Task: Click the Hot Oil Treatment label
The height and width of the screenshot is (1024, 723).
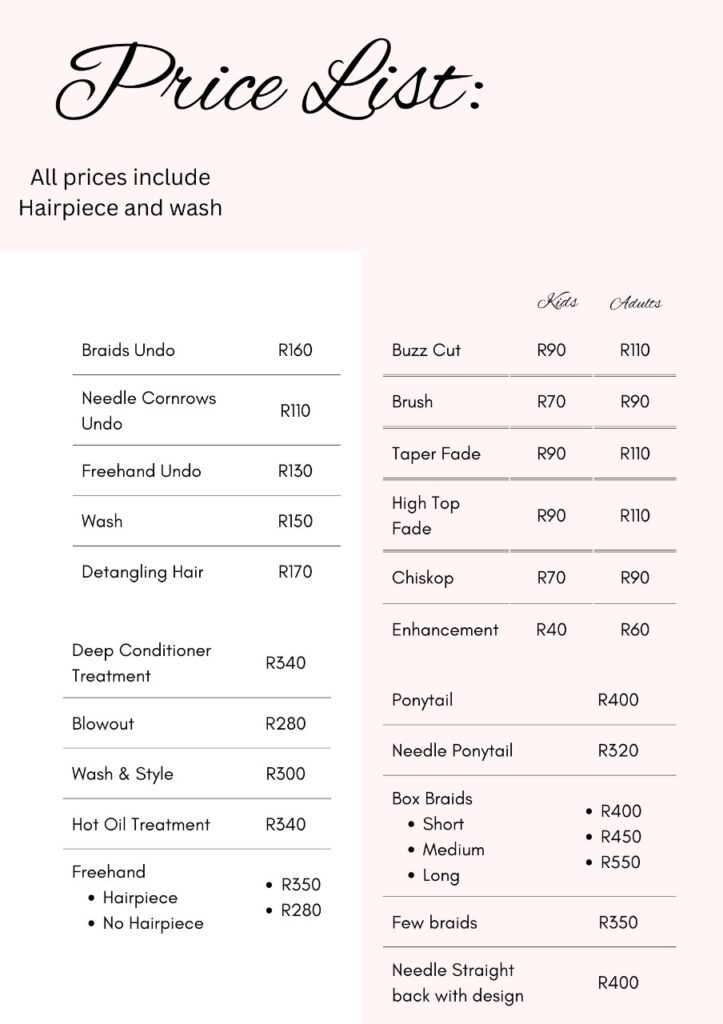Action: pos(141,824)
